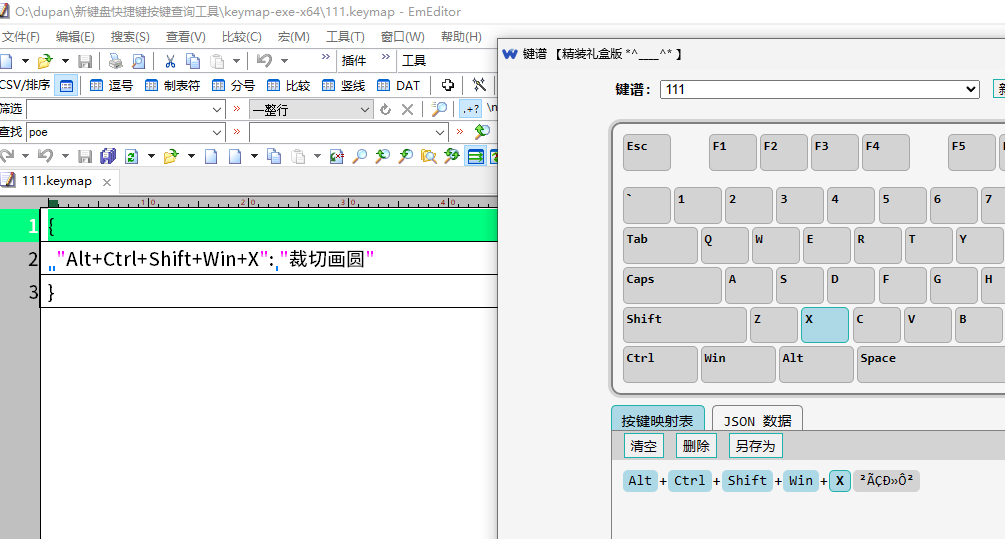
Task: Click the 清空 button
Action: [x=643, y=446]
